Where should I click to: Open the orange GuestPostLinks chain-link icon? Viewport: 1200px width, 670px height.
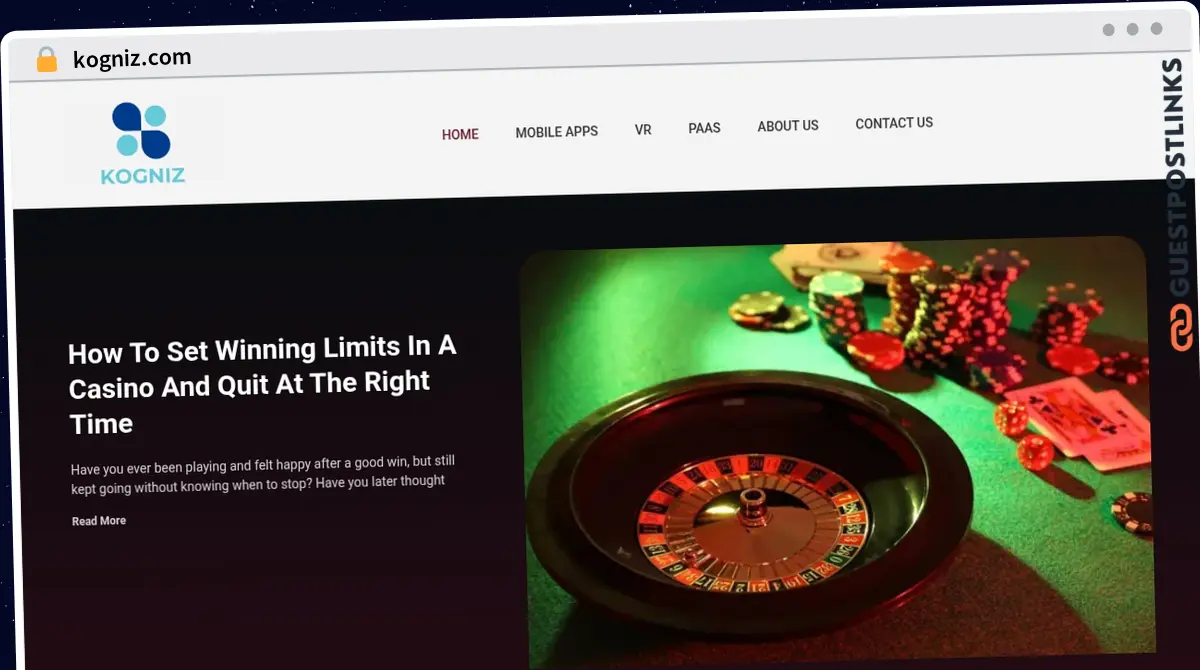(1181, 328)
